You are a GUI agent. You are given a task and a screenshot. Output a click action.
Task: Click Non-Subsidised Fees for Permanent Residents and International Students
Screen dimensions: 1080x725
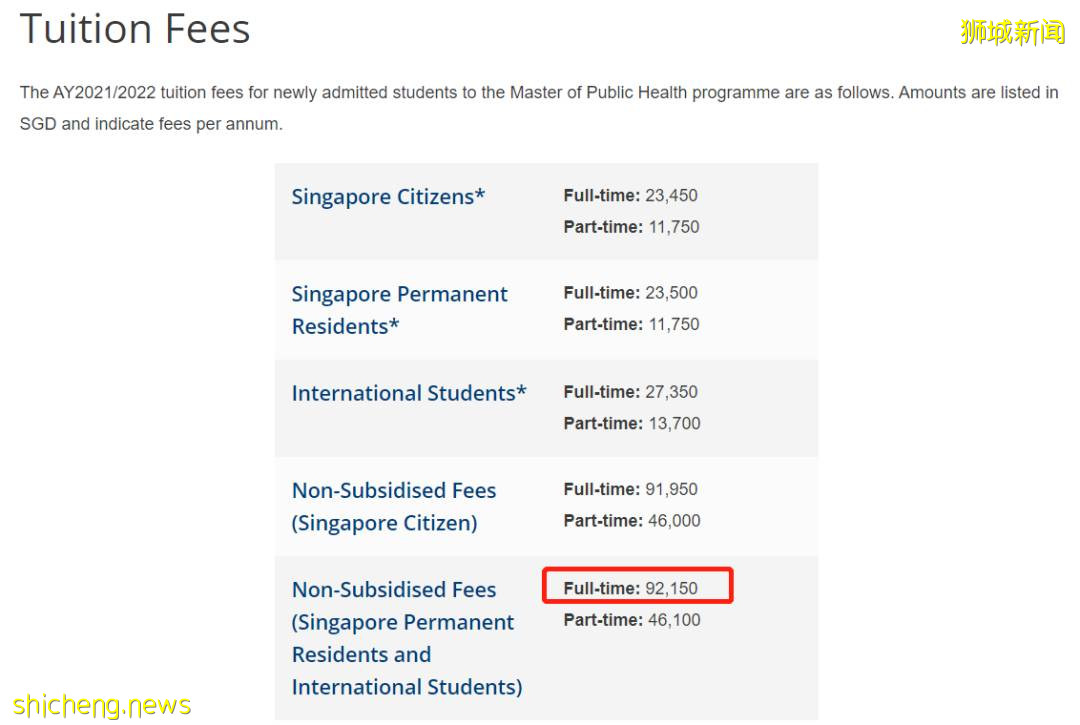coord(406,638)
